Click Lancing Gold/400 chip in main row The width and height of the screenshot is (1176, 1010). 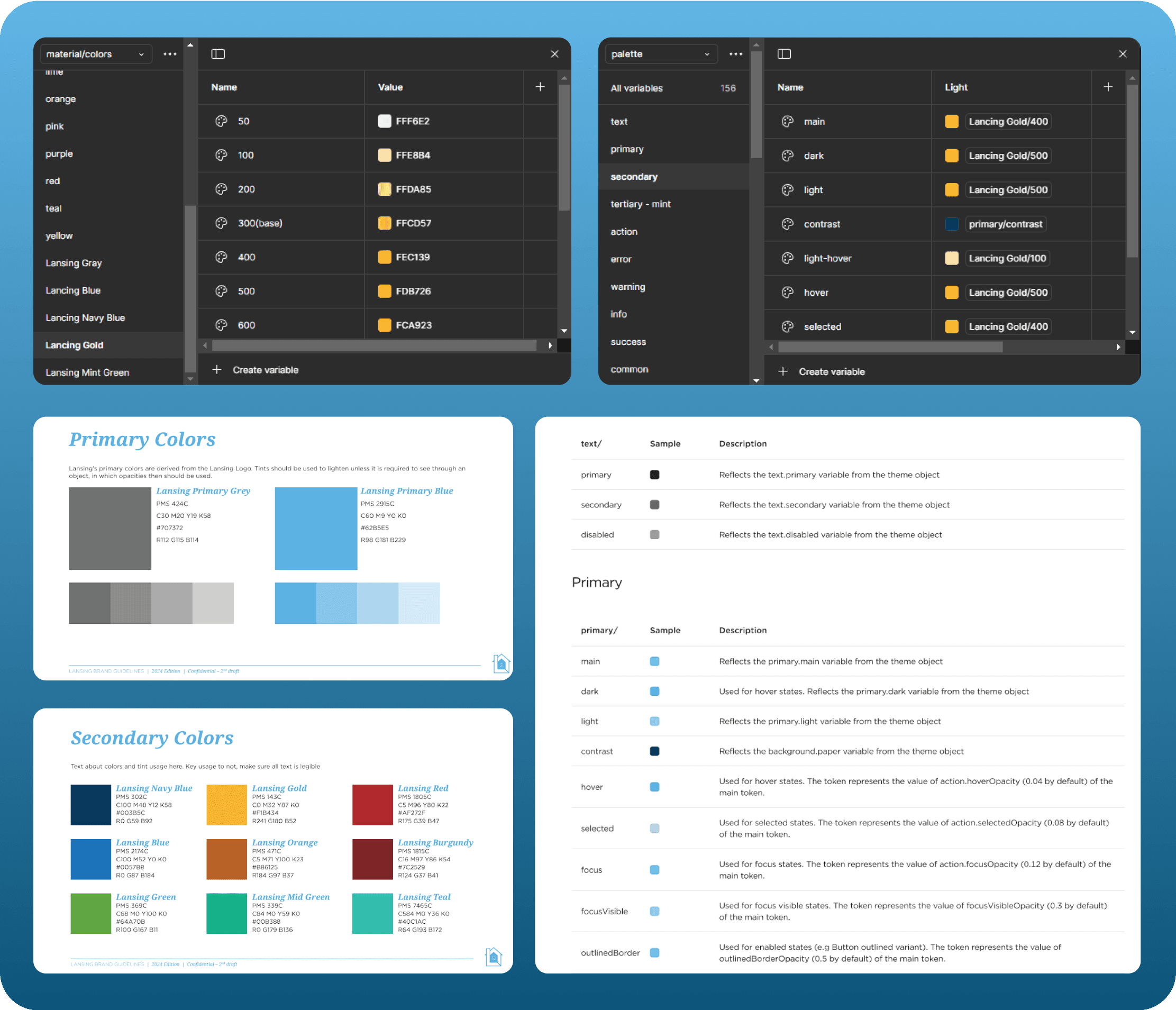1008,122
